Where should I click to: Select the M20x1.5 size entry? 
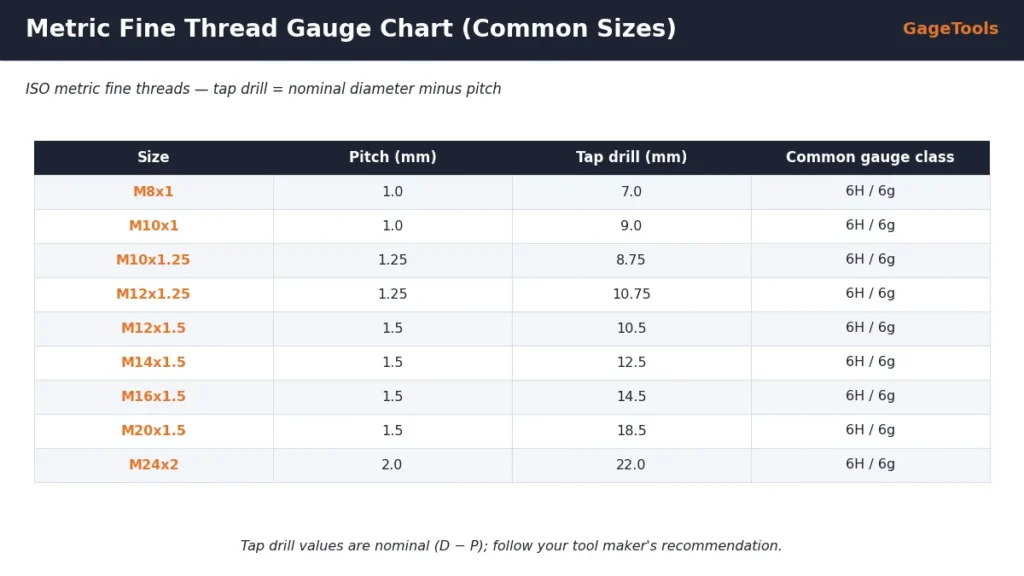point(153,430)
